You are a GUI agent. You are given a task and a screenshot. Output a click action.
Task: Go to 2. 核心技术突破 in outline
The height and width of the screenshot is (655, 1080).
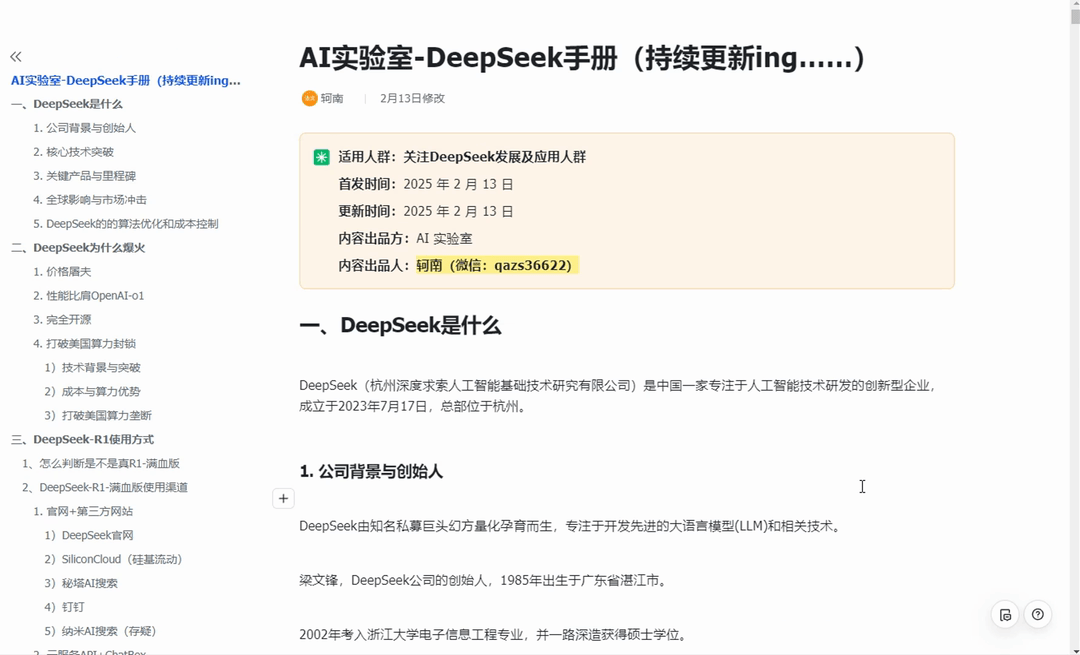click(x=73, y=152)
